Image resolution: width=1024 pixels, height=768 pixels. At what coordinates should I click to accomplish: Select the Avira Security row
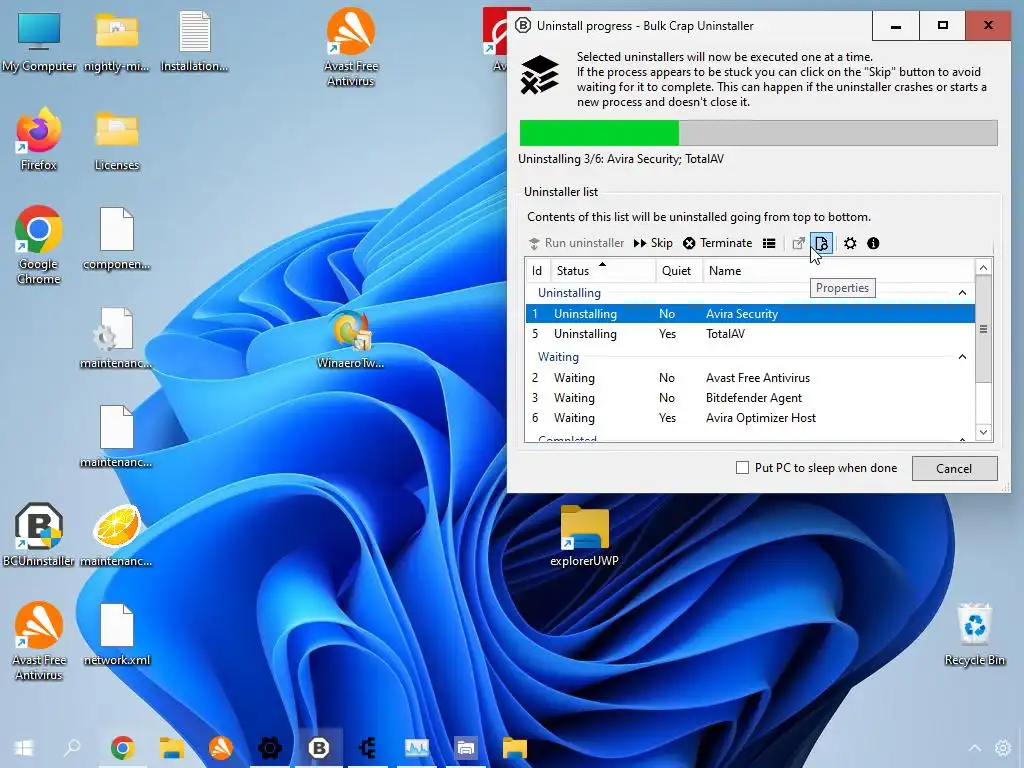click(750, 313)
